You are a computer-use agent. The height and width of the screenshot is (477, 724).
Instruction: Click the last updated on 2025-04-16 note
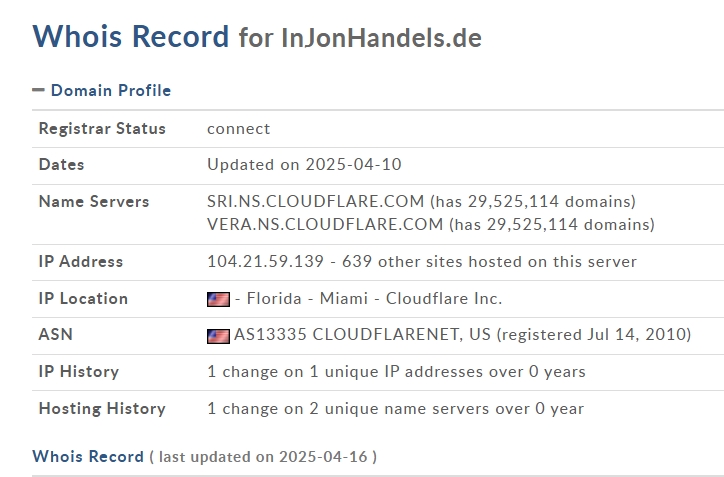(x=263, y=457)
